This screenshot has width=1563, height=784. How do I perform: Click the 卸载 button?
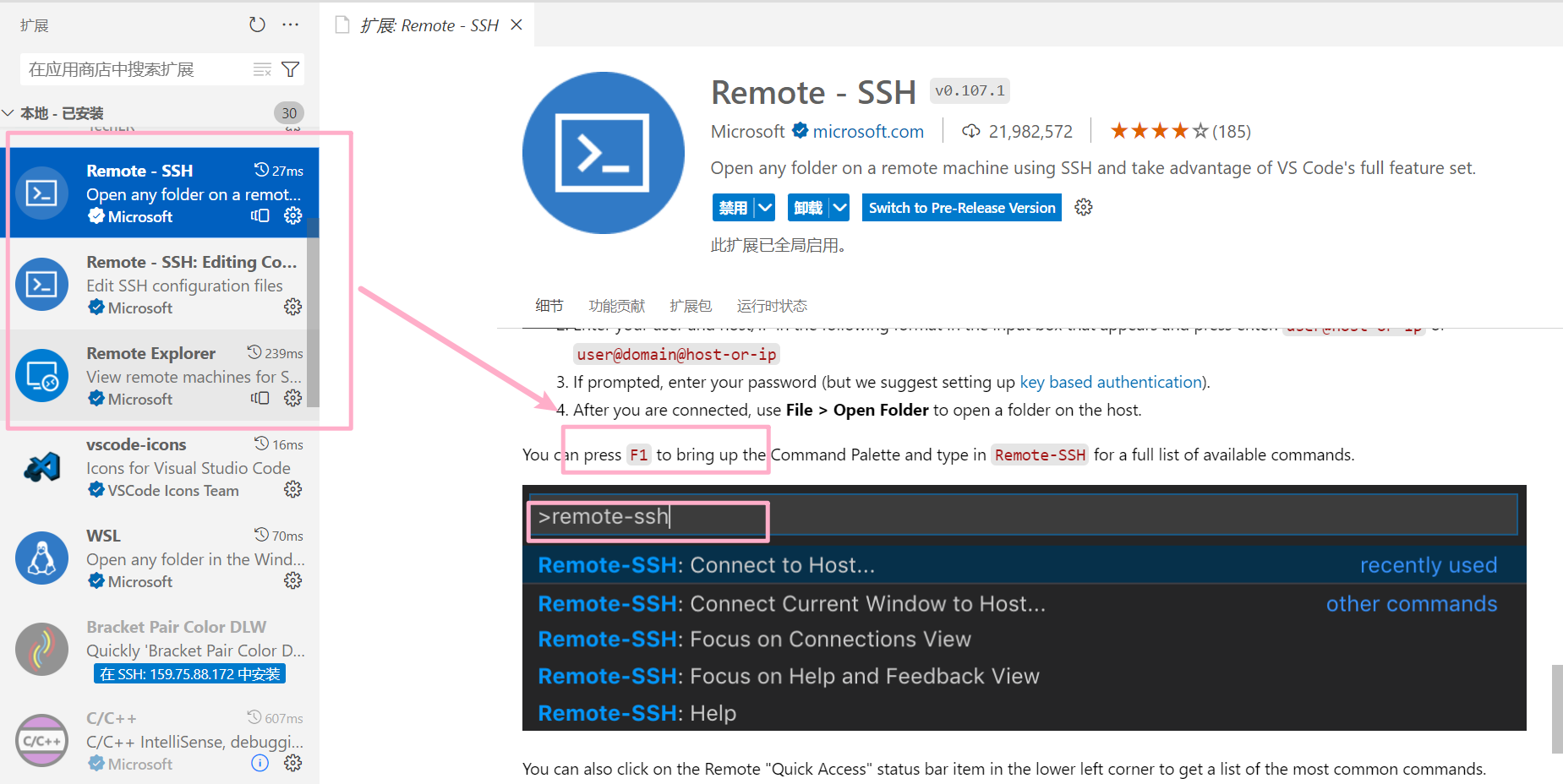point(808,207)
